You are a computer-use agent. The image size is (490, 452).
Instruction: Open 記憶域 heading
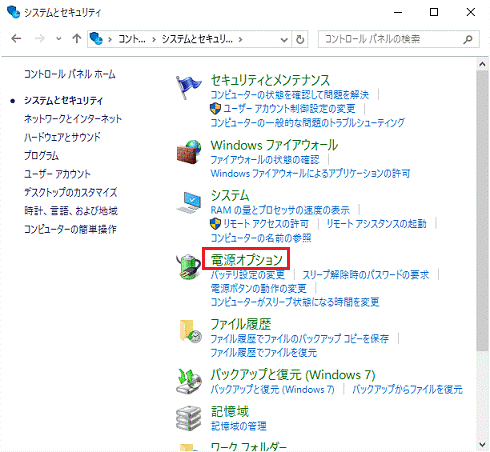[230, 411]
